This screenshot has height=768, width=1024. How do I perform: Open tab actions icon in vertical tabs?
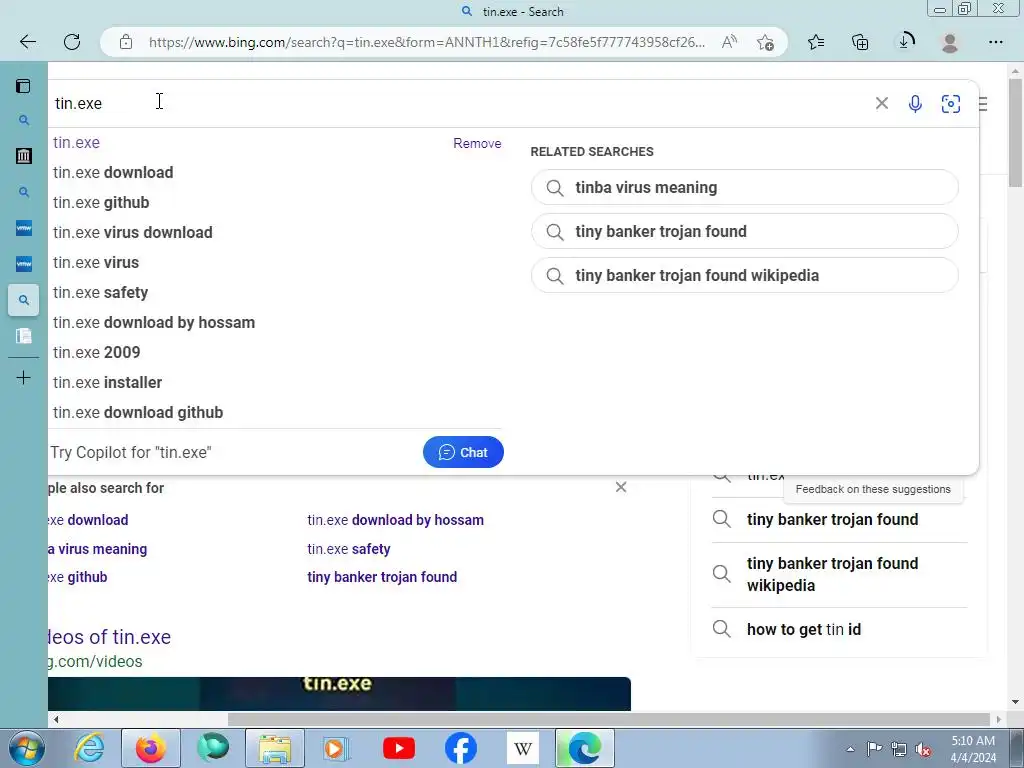click(24, 86)
